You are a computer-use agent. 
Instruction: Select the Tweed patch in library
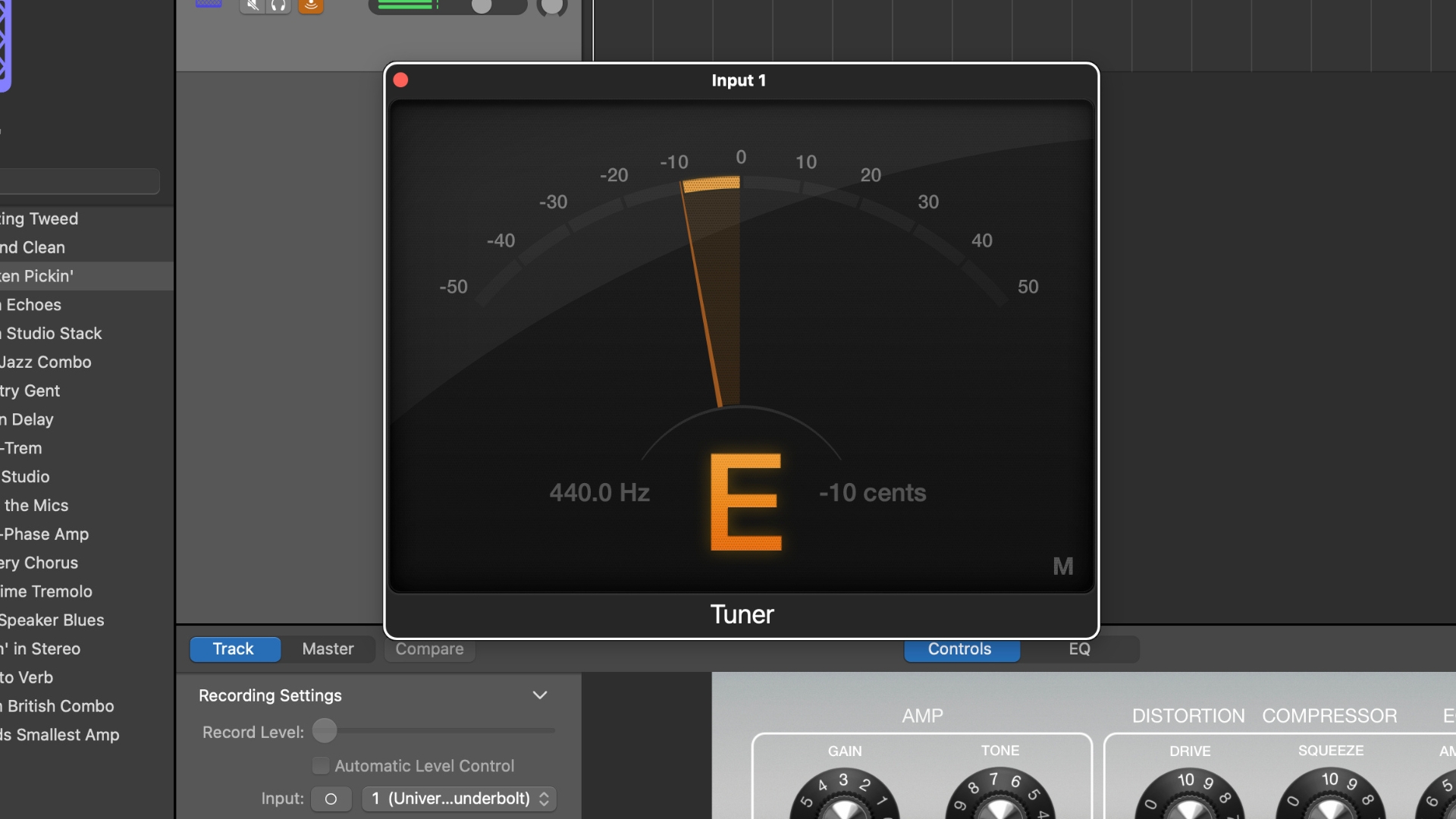(86, 219)
